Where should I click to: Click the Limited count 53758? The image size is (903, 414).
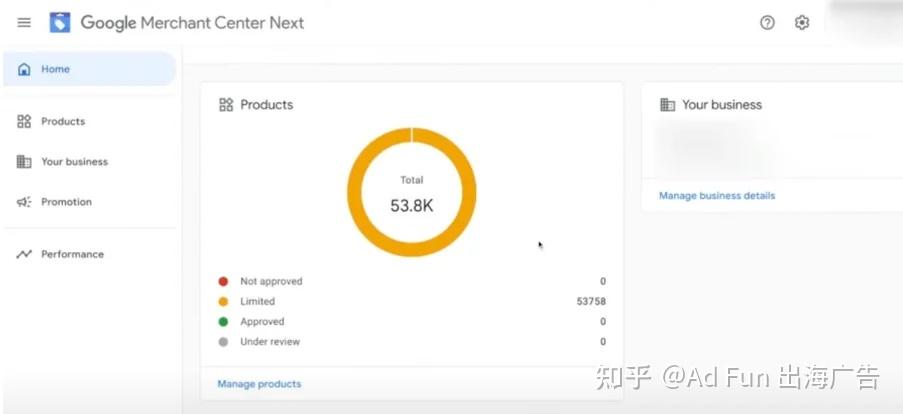click(591, 301)
